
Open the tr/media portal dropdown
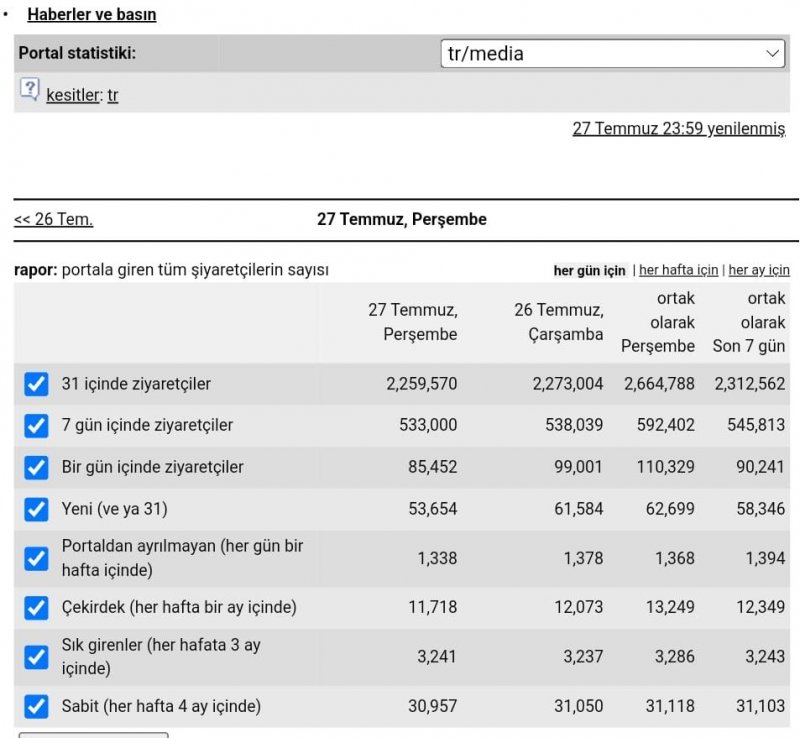(612, 54)
